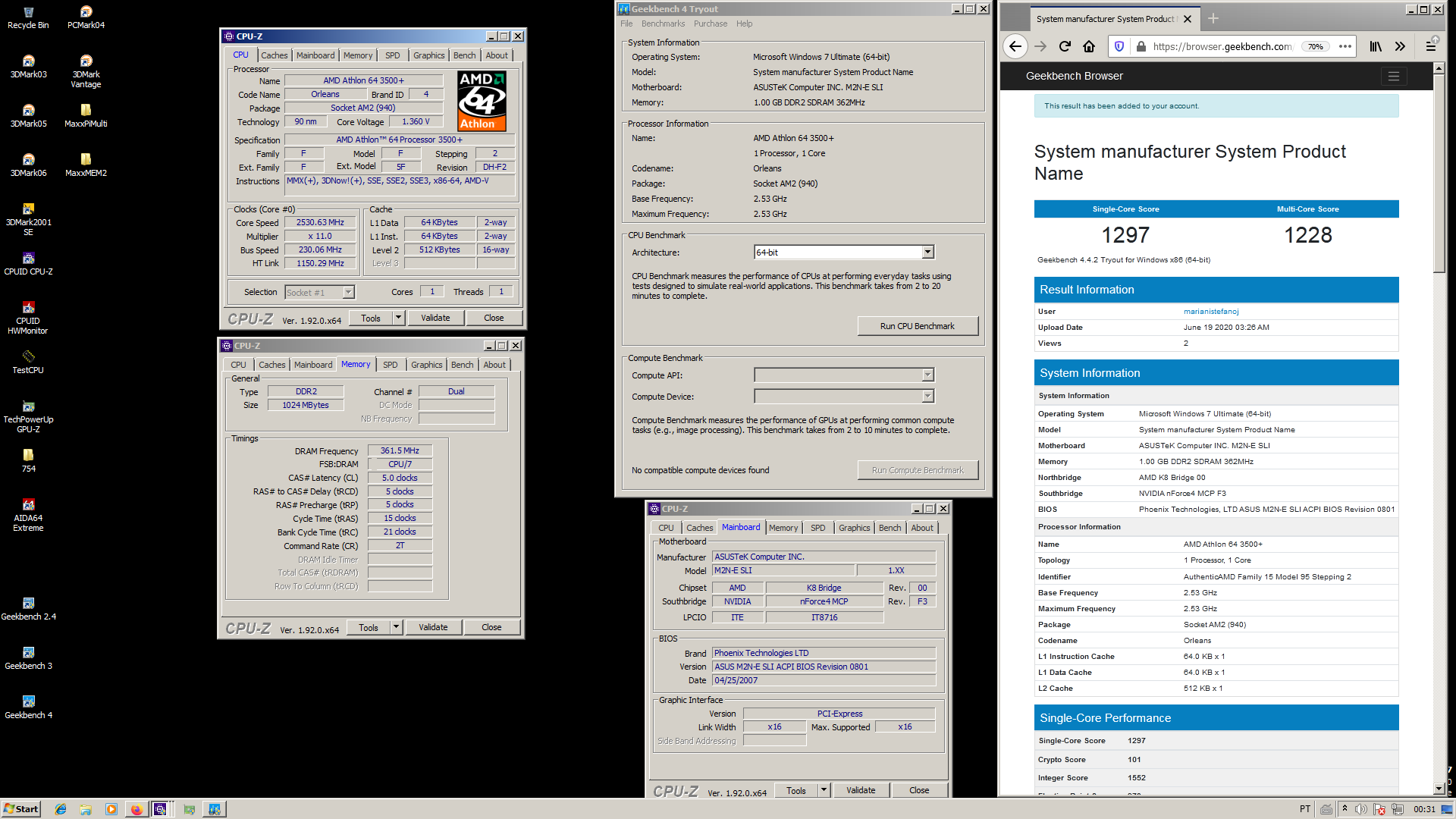Switch to Graphics tab in CPU-Z Mainboard window

(x=855, y=528)
